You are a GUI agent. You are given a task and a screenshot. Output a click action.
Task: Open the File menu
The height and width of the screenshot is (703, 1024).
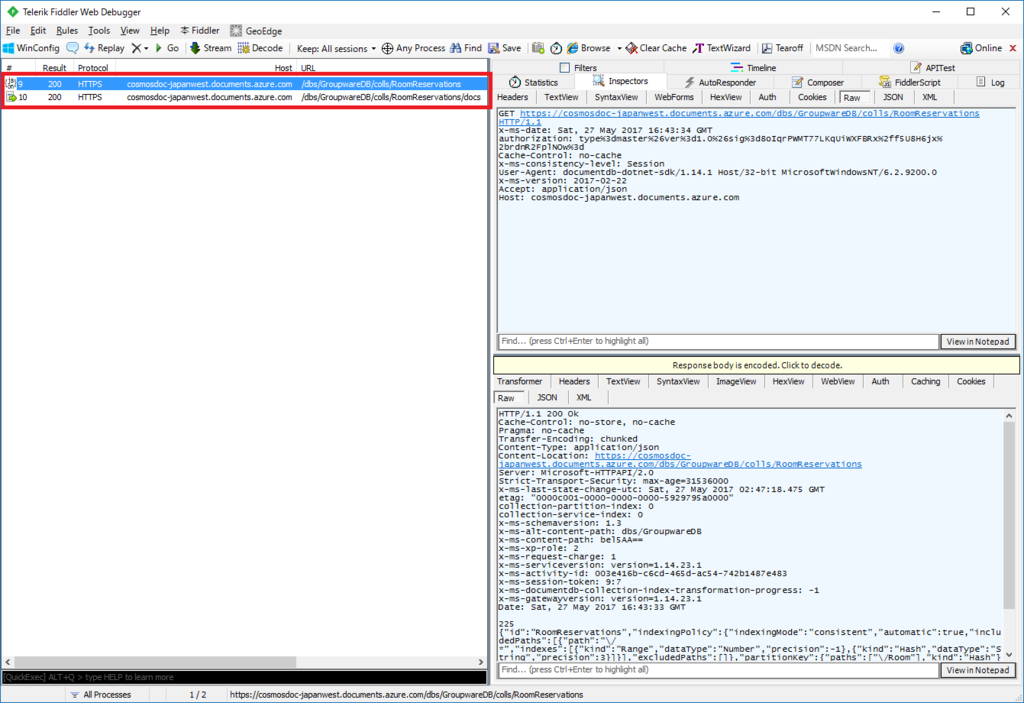pyautogui.click(x=13, y=31)
